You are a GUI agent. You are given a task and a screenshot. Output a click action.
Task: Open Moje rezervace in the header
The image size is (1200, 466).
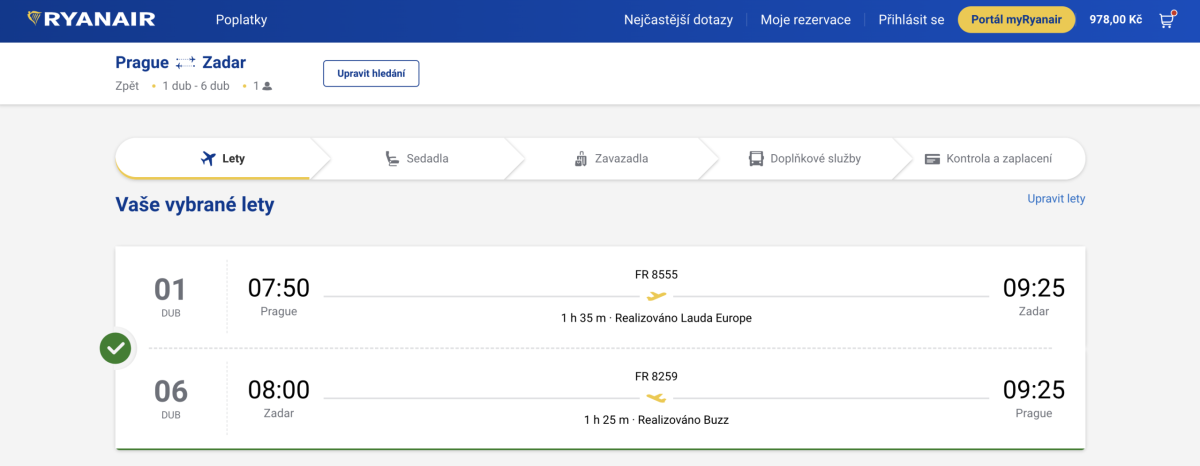805,20
